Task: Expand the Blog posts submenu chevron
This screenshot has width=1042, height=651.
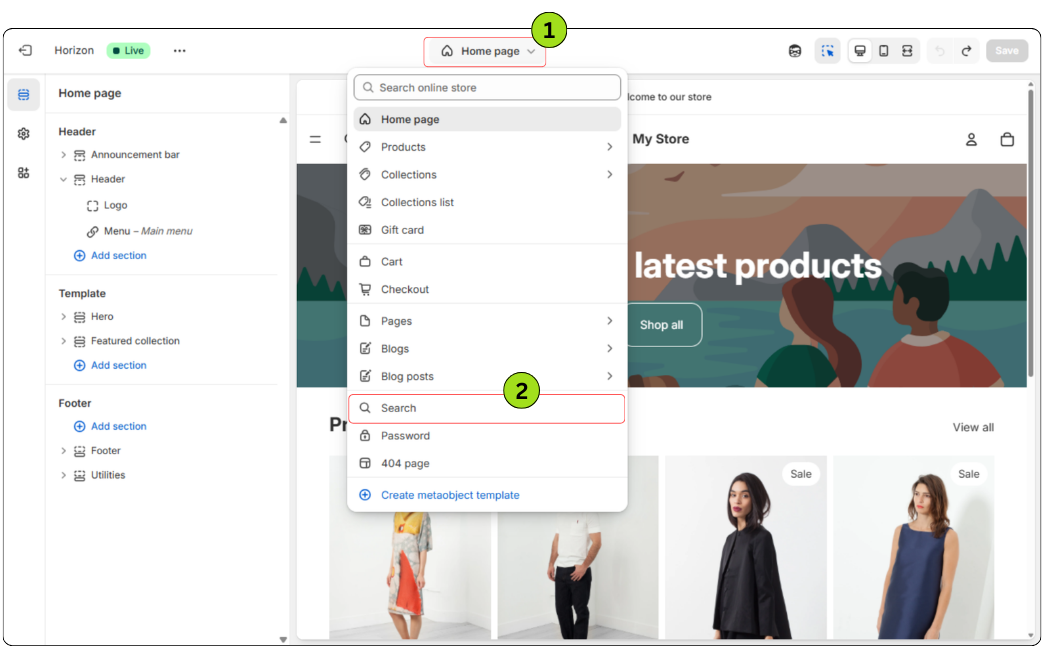Action: tap(609, 377)
